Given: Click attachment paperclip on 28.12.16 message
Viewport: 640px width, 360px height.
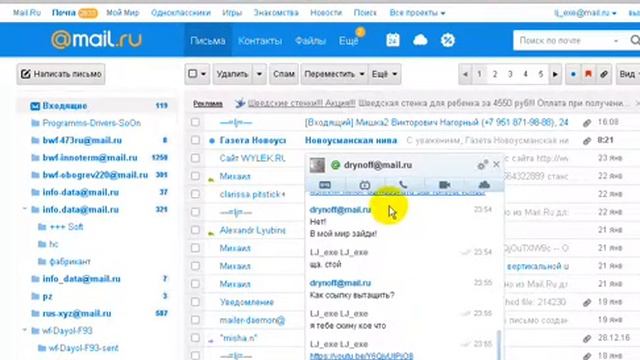Looking at the screenshot, I should (587, 338).
